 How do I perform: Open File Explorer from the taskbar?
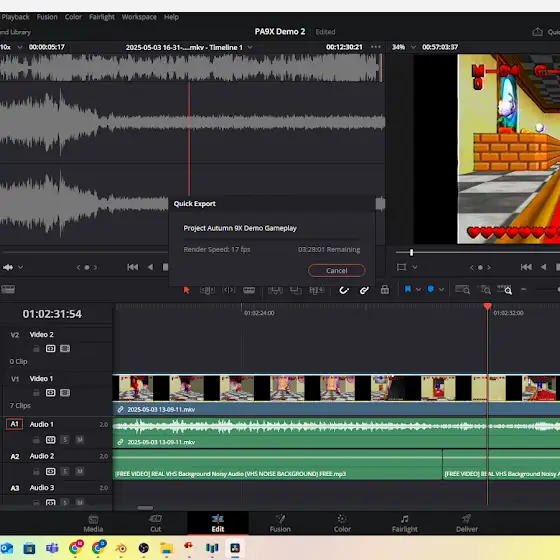click(x=166, y=548)
